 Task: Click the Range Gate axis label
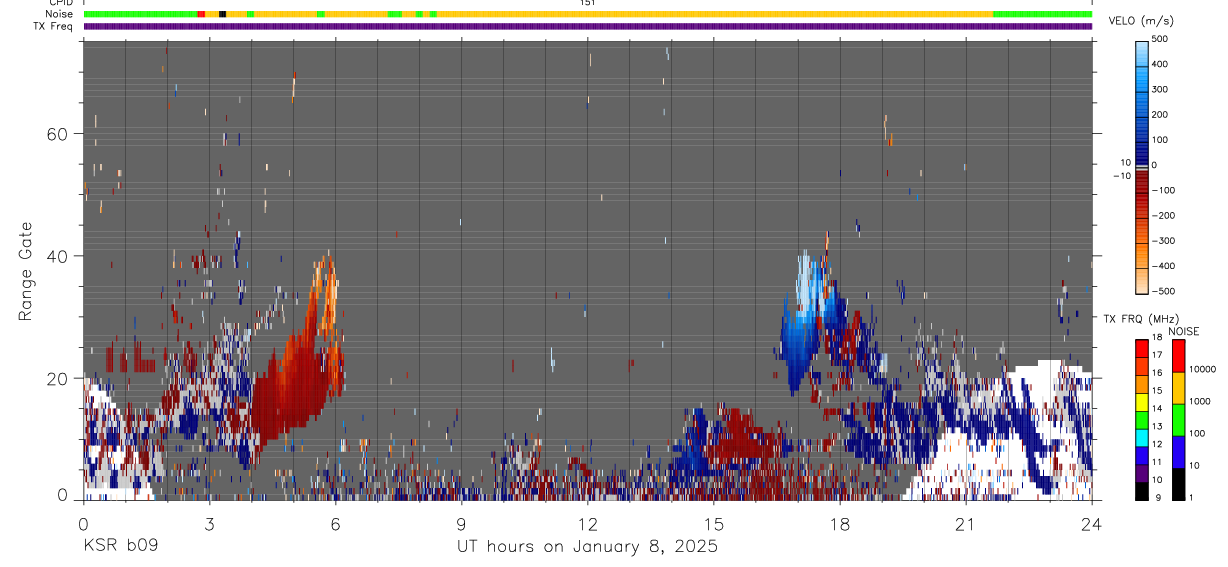click(x=27, y=271)
